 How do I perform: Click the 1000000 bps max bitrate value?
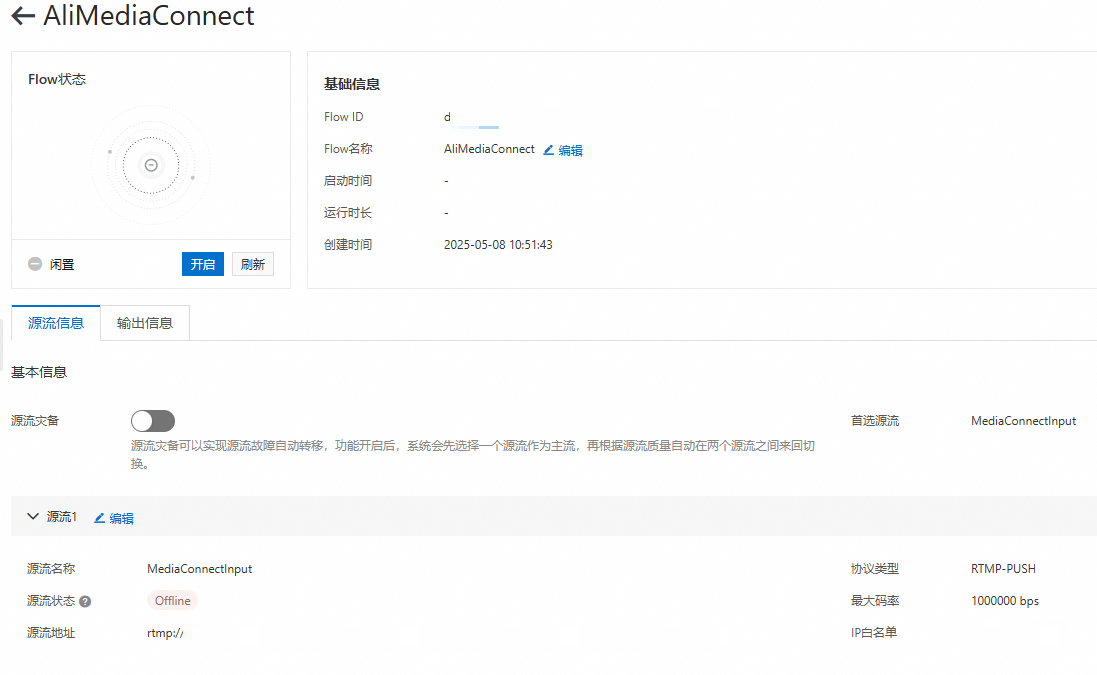[1005, 601]
